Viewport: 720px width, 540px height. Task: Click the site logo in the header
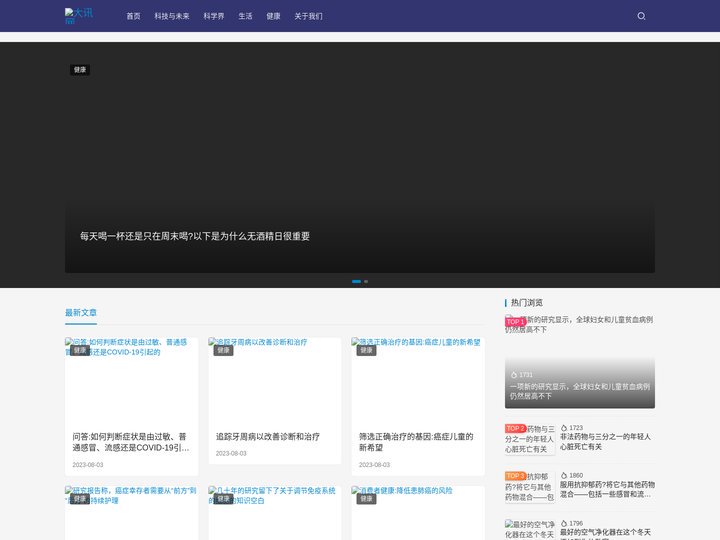point(79,16)
